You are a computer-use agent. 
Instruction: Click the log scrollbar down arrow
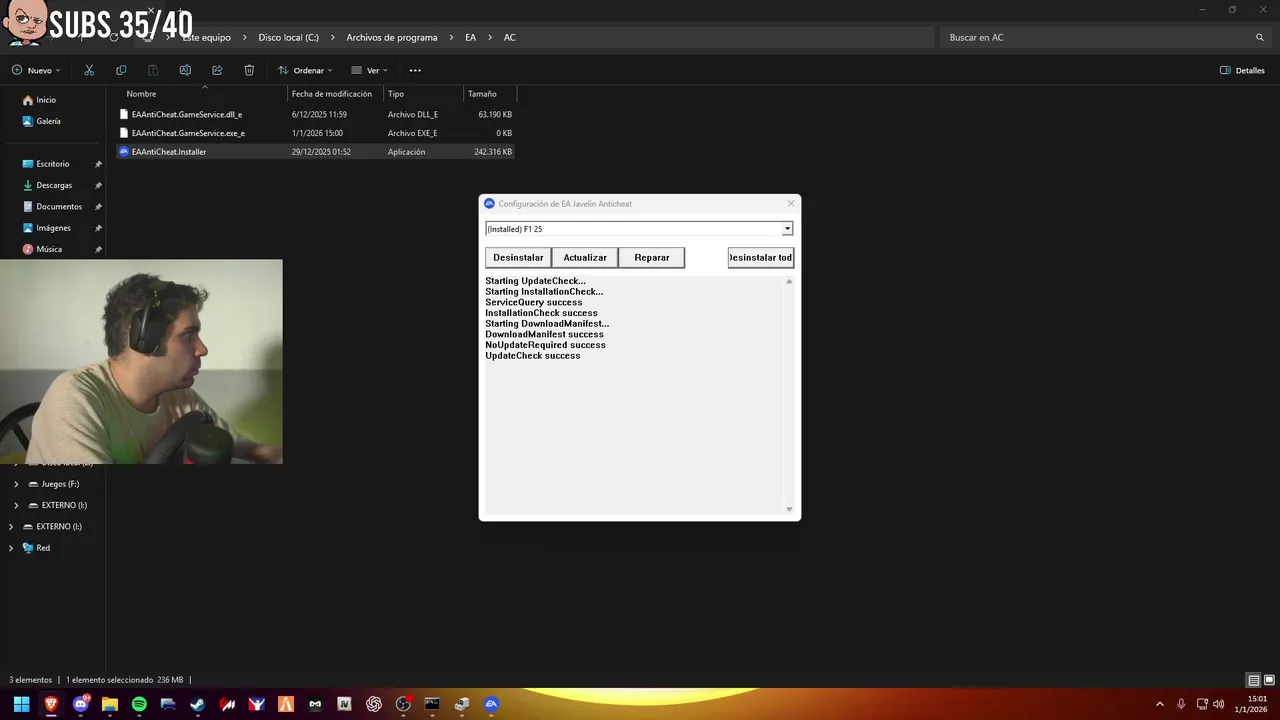[789, 509]
